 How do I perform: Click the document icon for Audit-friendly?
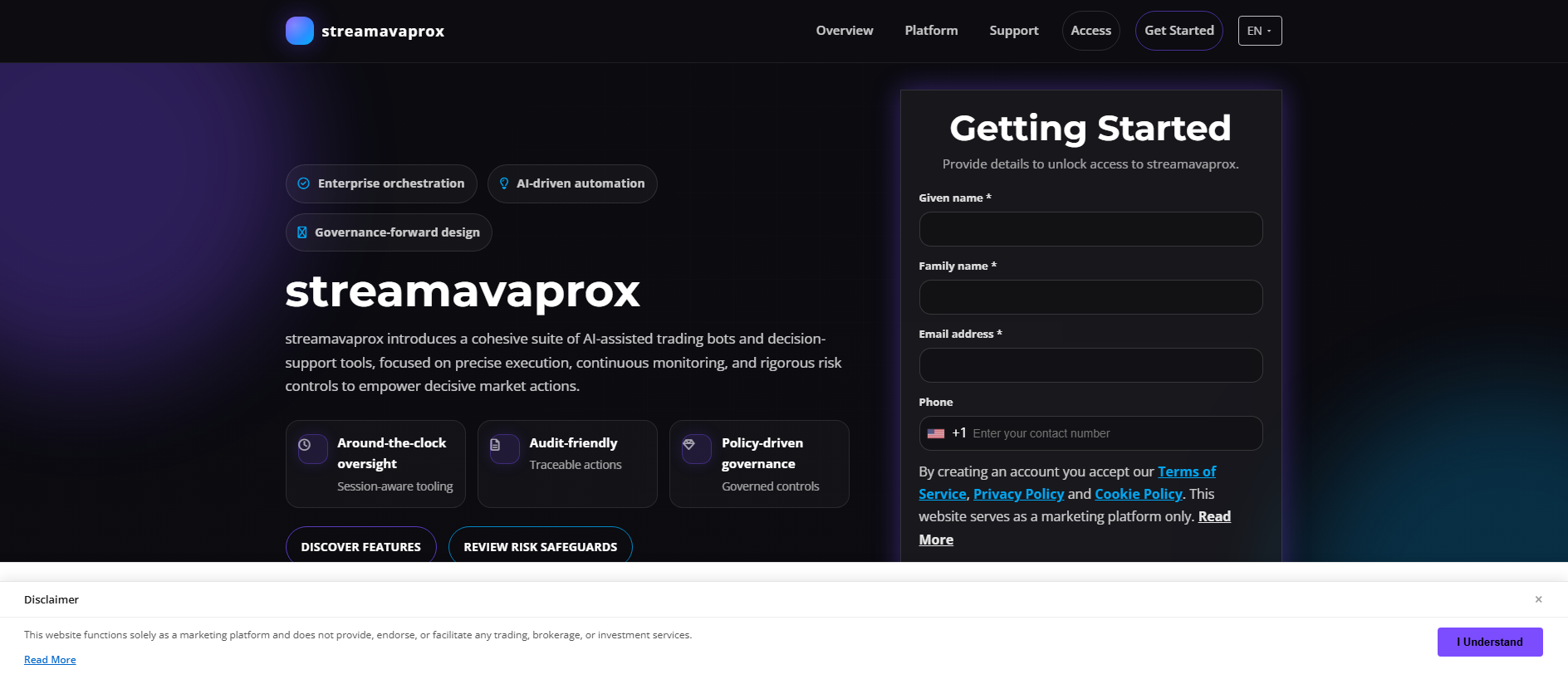496,445
